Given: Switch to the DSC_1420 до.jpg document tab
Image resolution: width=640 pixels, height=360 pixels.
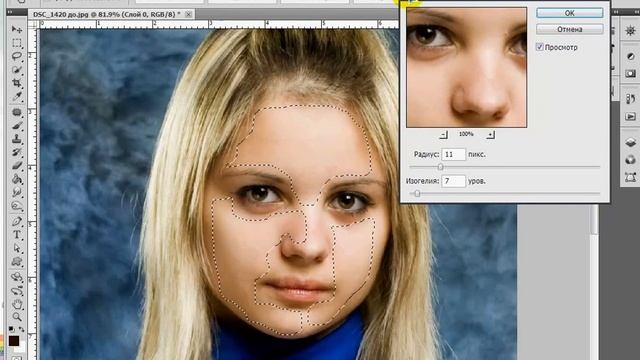Looking at the screenshot, I should [x=107, y=14].
